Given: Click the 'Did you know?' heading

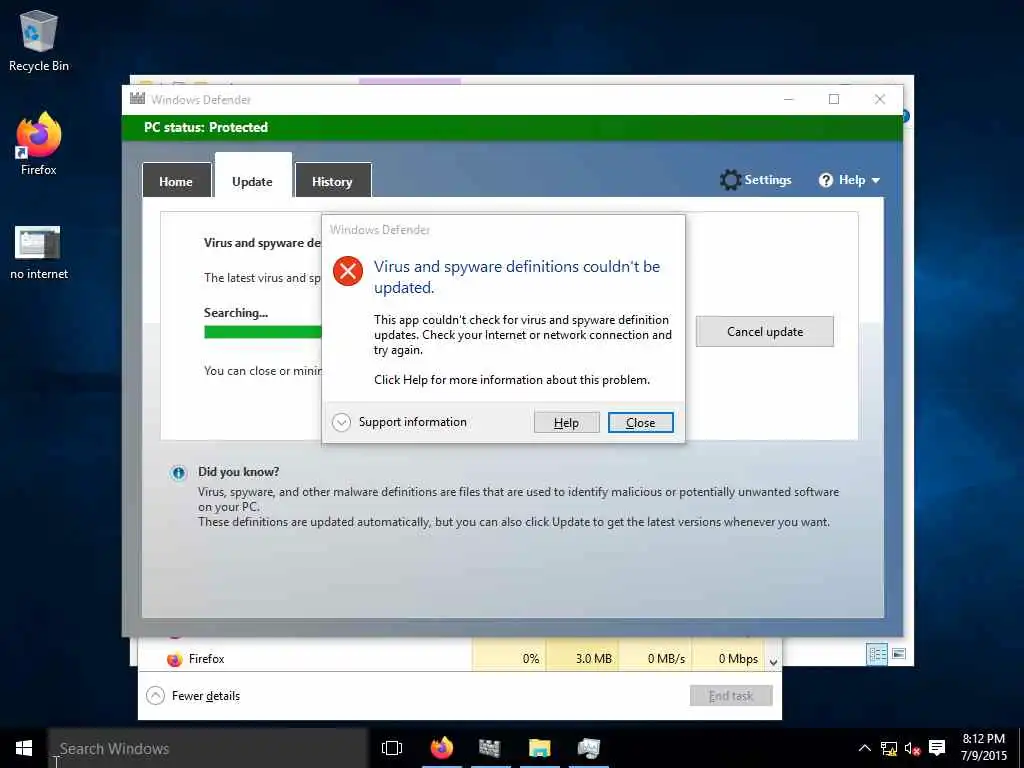Looking at the screenshot, I should (238, 472).
